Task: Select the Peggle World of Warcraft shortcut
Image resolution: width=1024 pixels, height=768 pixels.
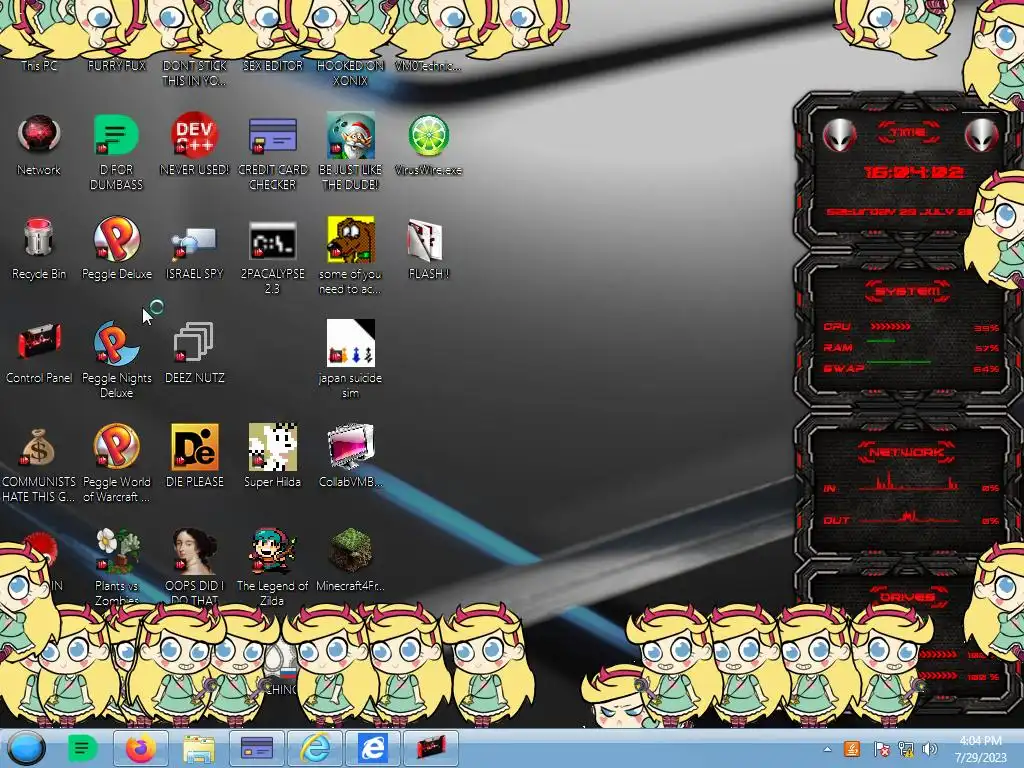Action: [116, 462]
